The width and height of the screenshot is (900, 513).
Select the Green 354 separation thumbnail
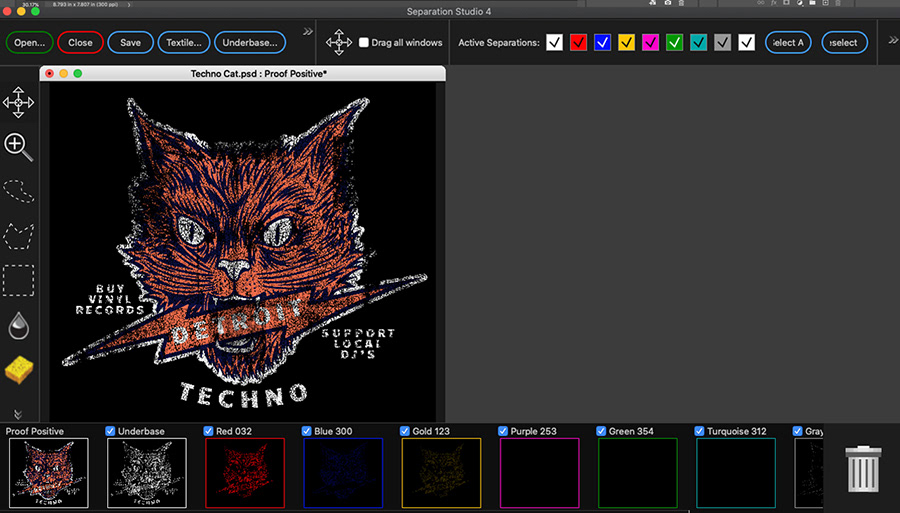click(x=638, y=473)
